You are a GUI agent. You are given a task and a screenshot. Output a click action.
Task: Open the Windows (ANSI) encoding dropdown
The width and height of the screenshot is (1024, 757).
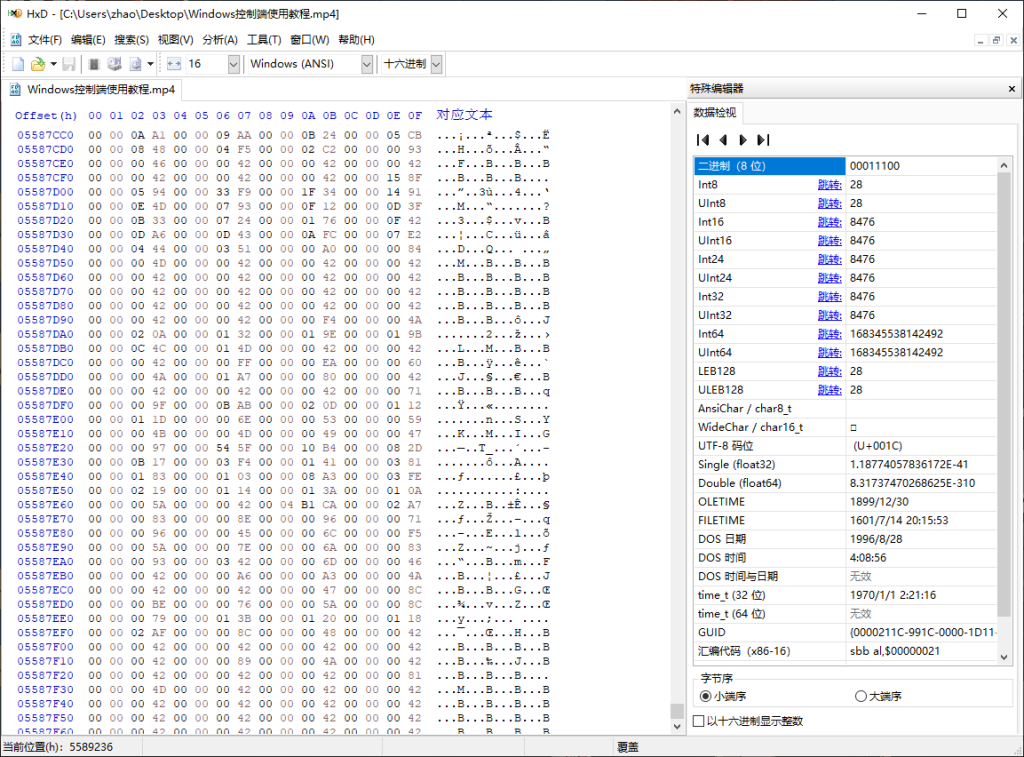click(x=367, y=63)
